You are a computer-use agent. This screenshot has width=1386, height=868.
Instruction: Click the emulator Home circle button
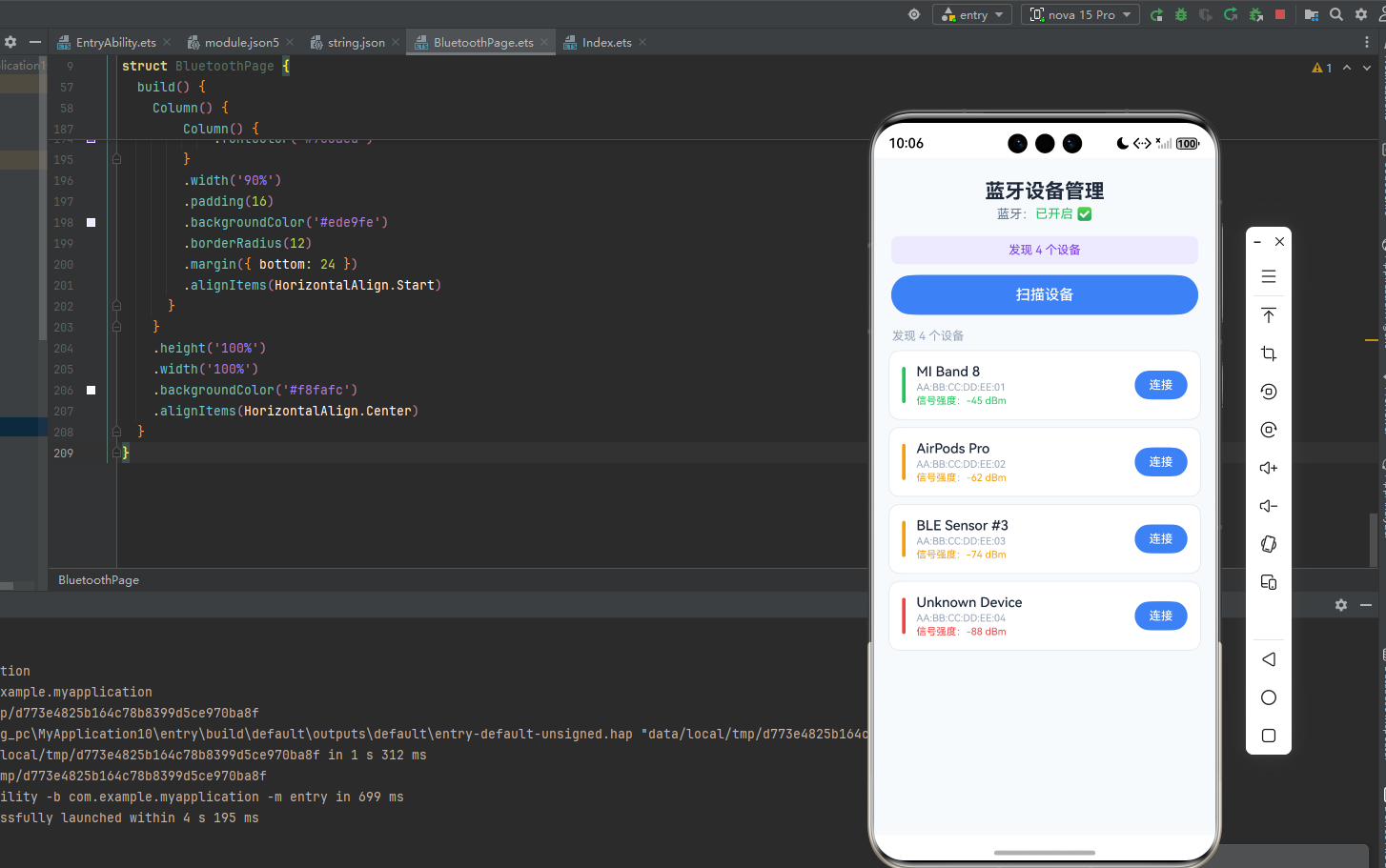(1269, 697)
